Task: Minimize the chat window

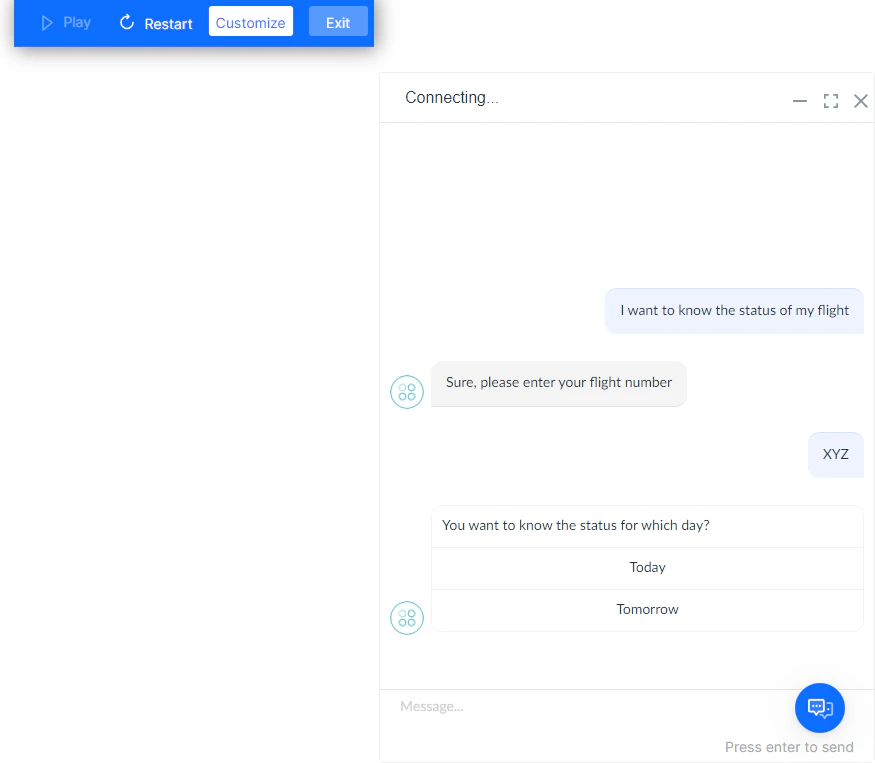Action: (x=800, y=101)
